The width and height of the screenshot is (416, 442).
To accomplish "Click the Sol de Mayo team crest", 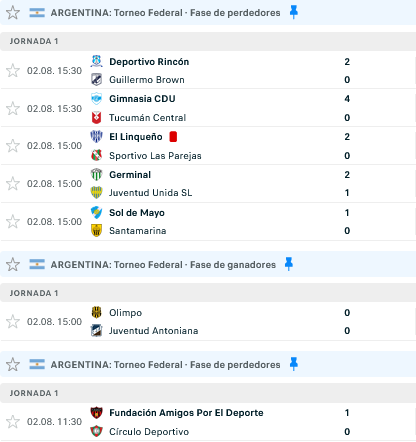I will click(96, 212).
